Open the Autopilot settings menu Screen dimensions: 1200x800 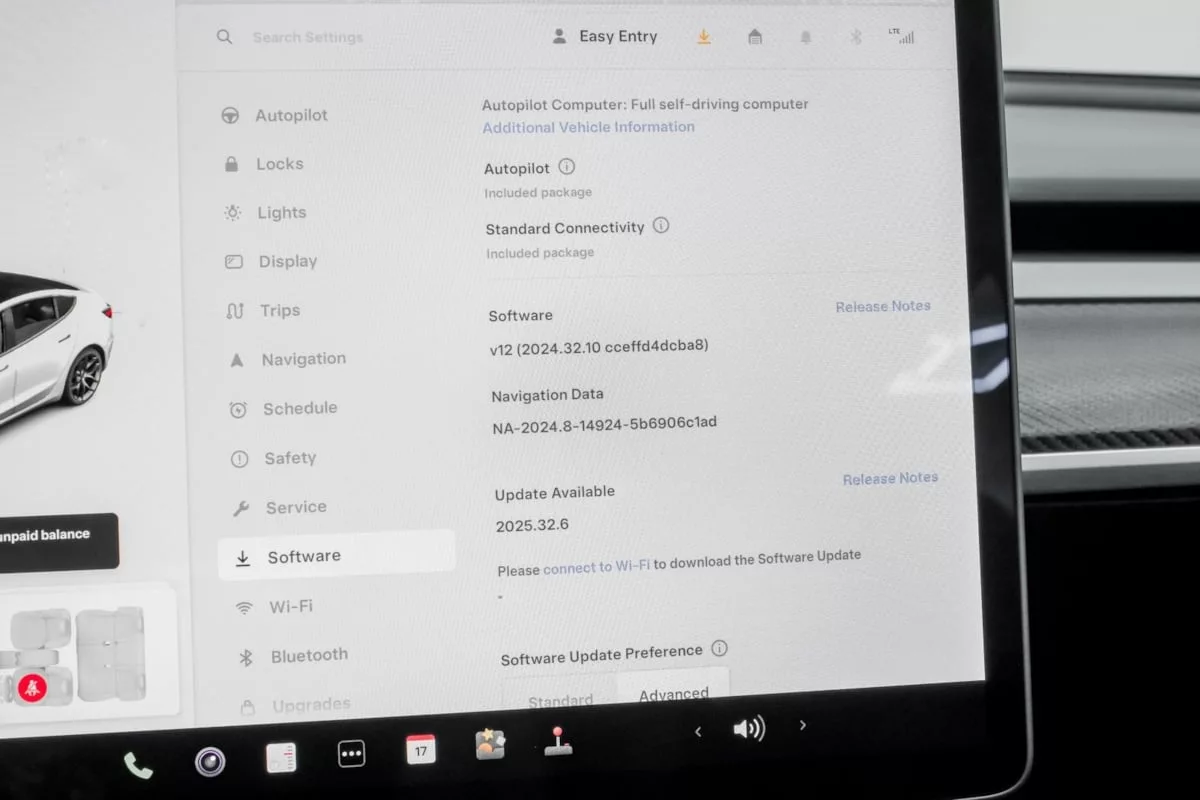pos(290,115)
